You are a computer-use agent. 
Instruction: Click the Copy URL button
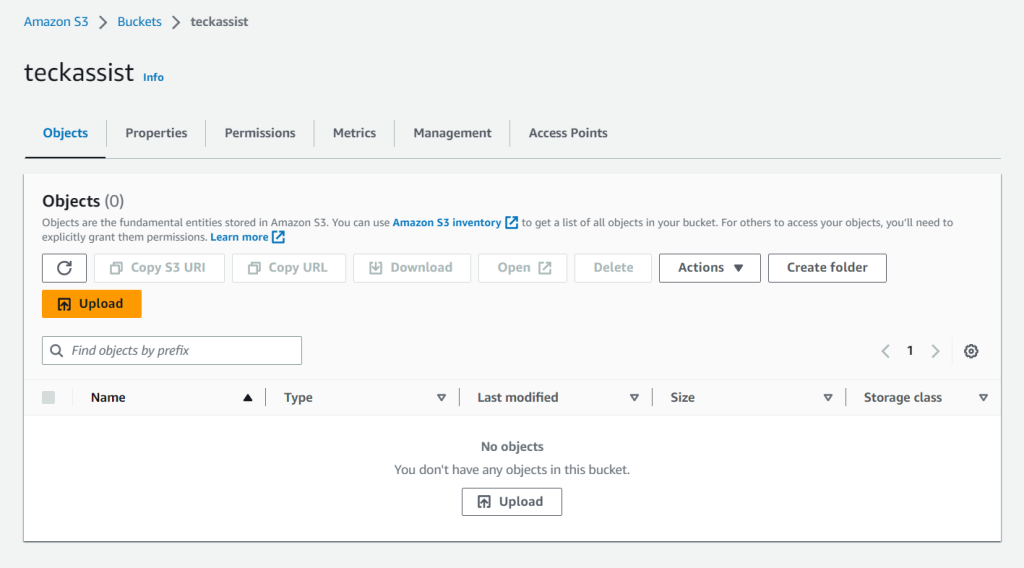(x=288, y=268)
